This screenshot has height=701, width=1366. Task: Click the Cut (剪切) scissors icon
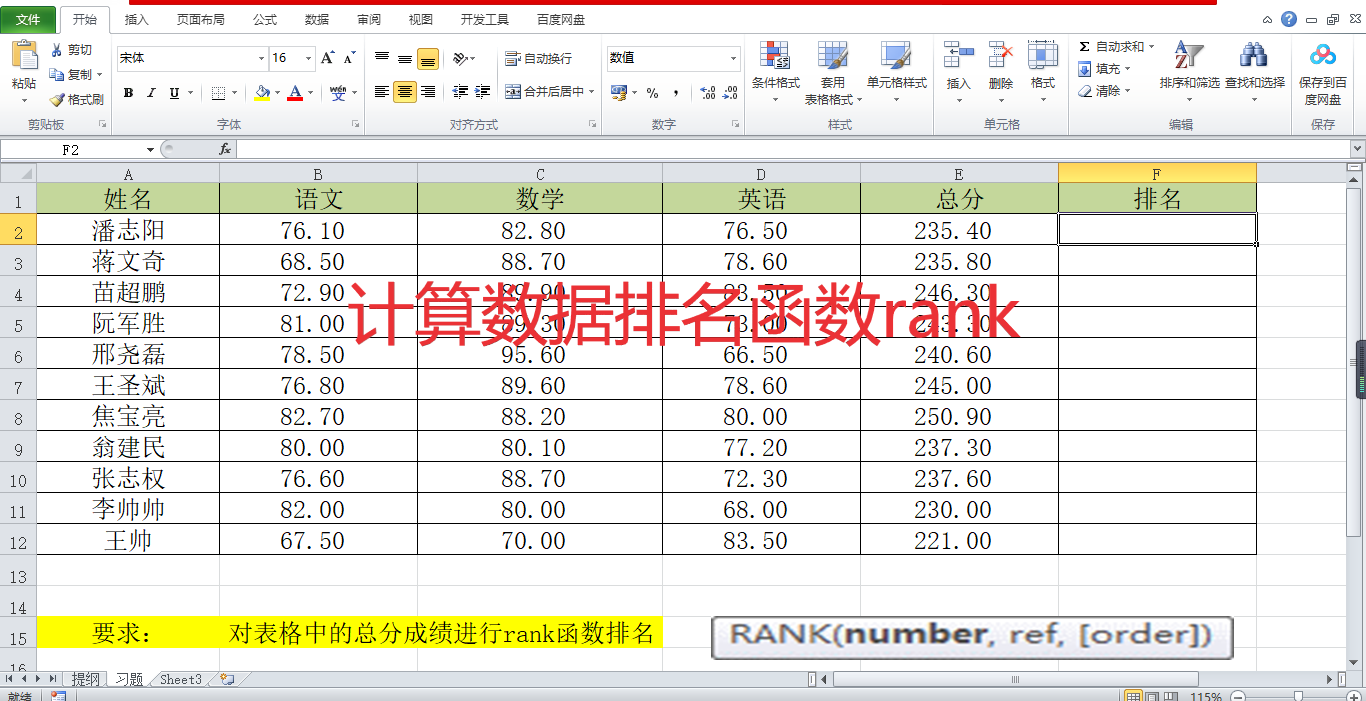click(57, 50)
